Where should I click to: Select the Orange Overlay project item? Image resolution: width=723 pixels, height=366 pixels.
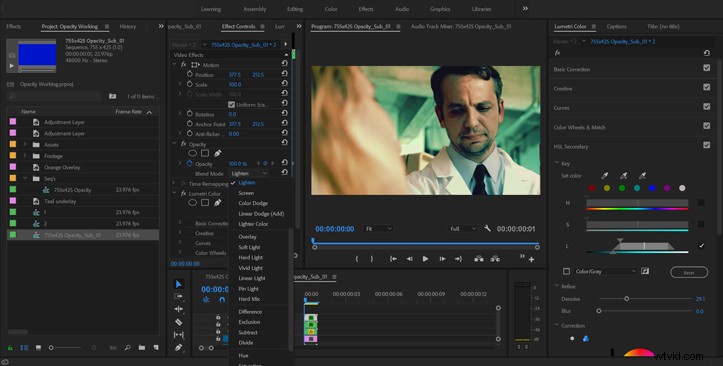click(x=62, y=167)
